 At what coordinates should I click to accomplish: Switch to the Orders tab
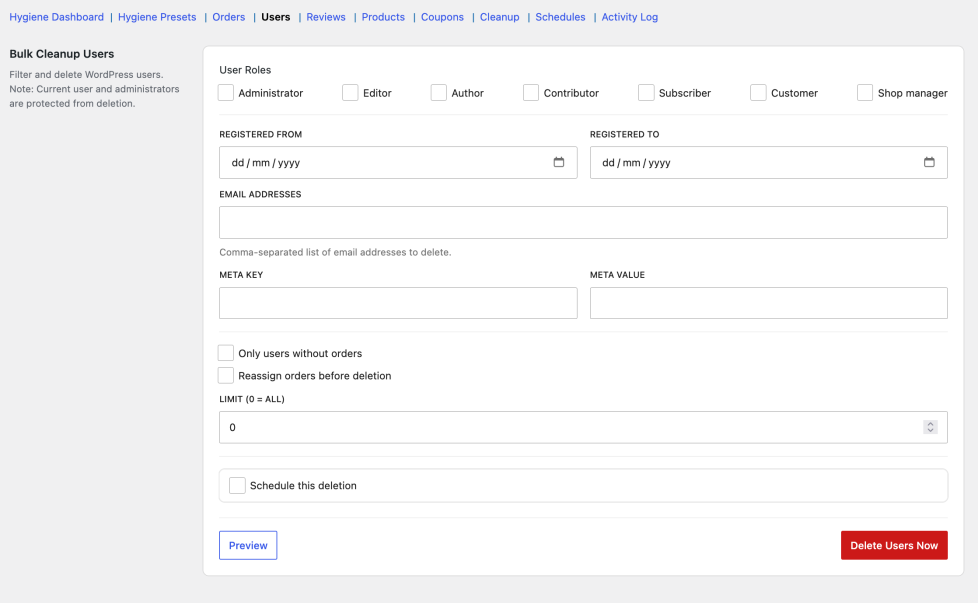click(228, 17)
